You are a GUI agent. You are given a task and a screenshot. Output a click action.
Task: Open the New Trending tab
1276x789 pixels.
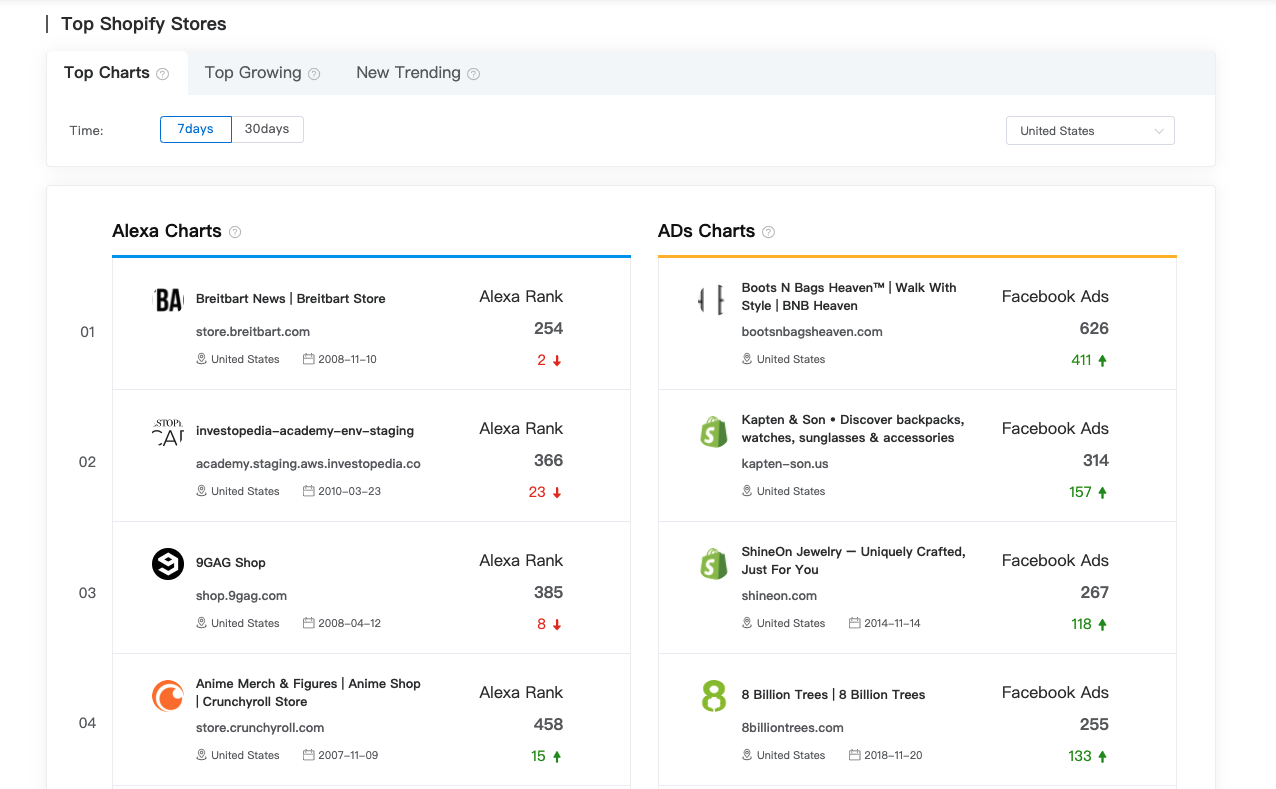point(408,72)
